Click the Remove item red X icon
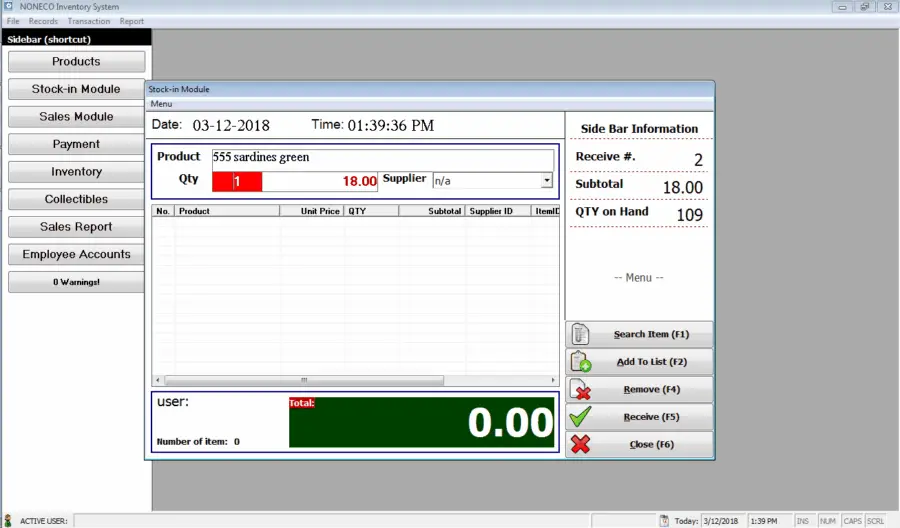Screen dimensions: 900x528 point(580,389)
